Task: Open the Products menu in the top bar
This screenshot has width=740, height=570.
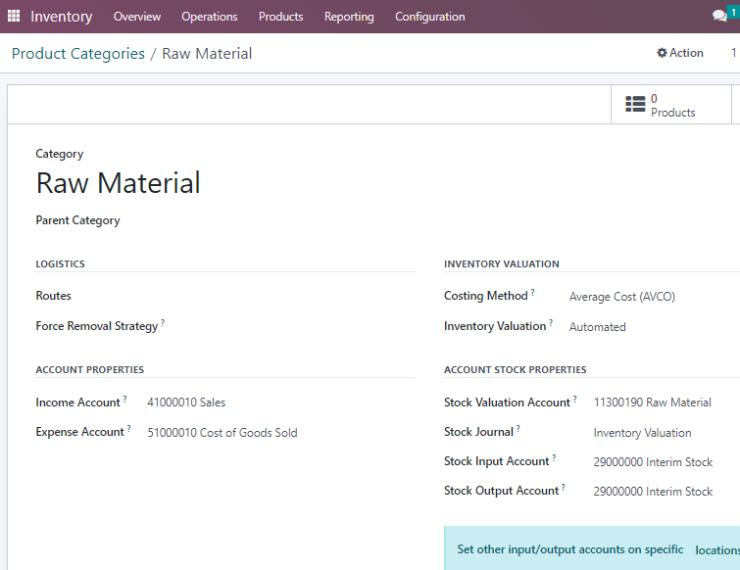Action: pyautogui.click(x=281, y=17)
